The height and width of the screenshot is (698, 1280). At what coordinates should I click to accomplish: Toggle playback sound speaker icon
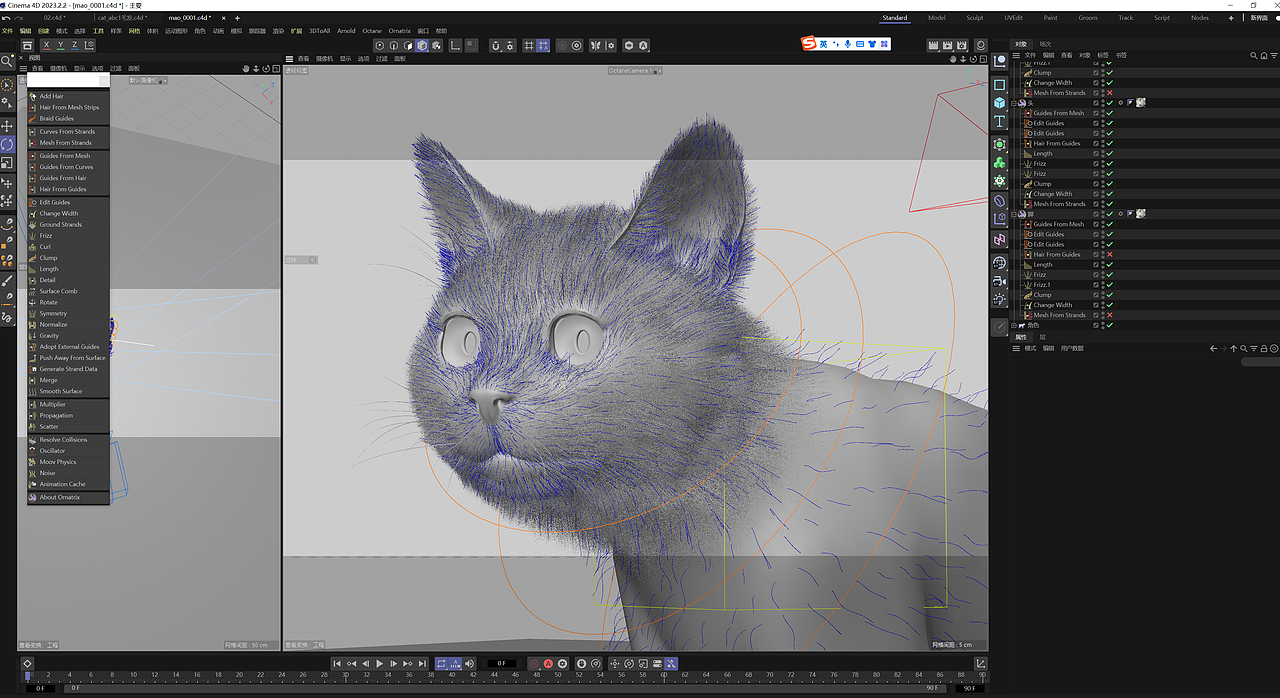[x=469, y=663]
